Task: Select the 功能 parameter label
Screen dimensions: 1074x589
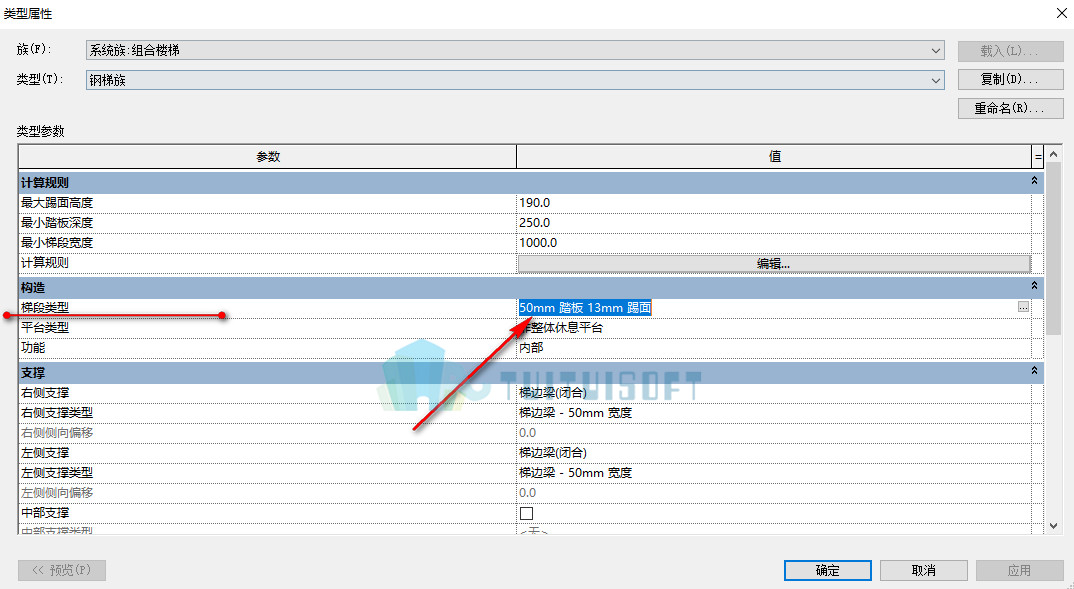Action: pyautogui.click(x=33, y=347)
